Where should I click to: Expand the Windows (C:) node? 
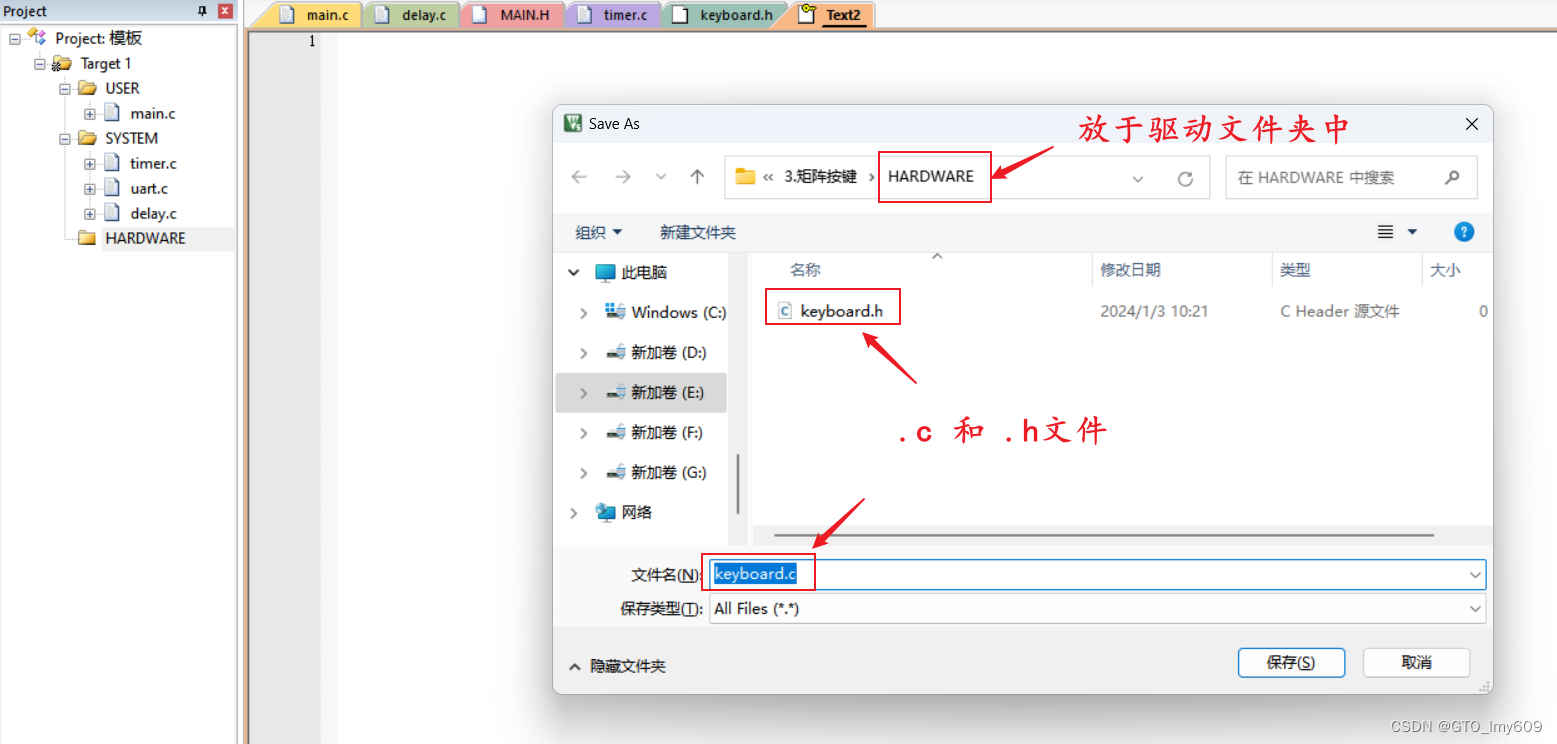point(583,312)
